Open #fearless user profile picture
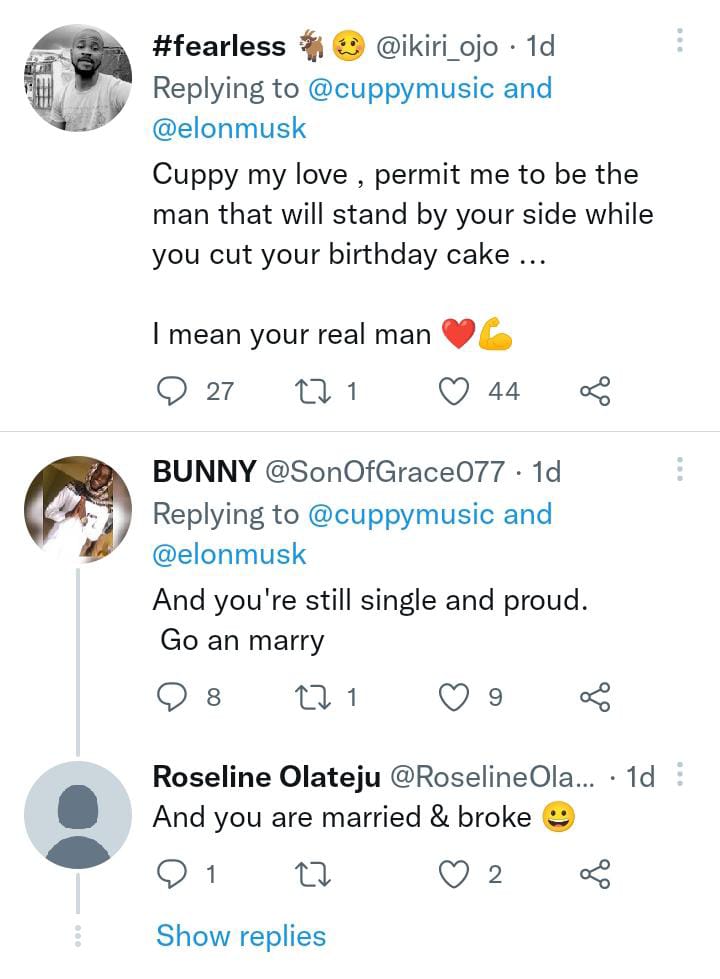This screenshot has width=720, height=979. [x=78, y=78]
